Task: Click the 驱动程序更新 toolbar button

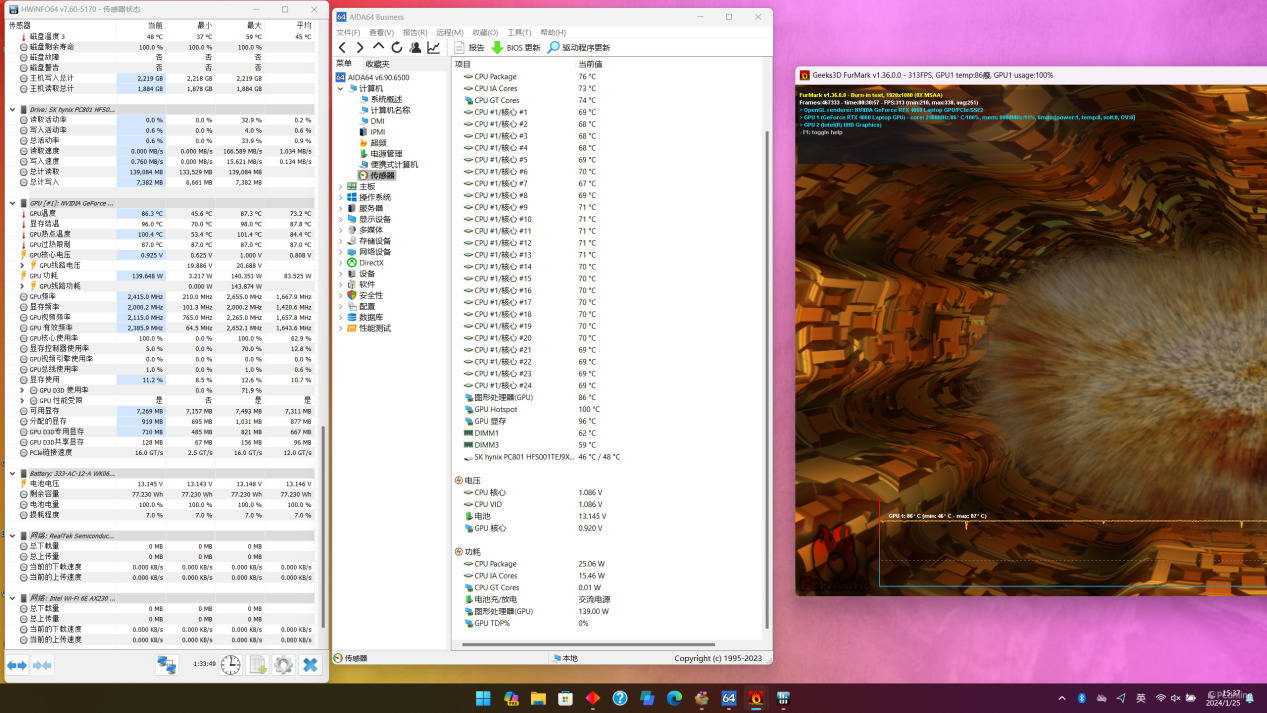Action: point(578,47)
